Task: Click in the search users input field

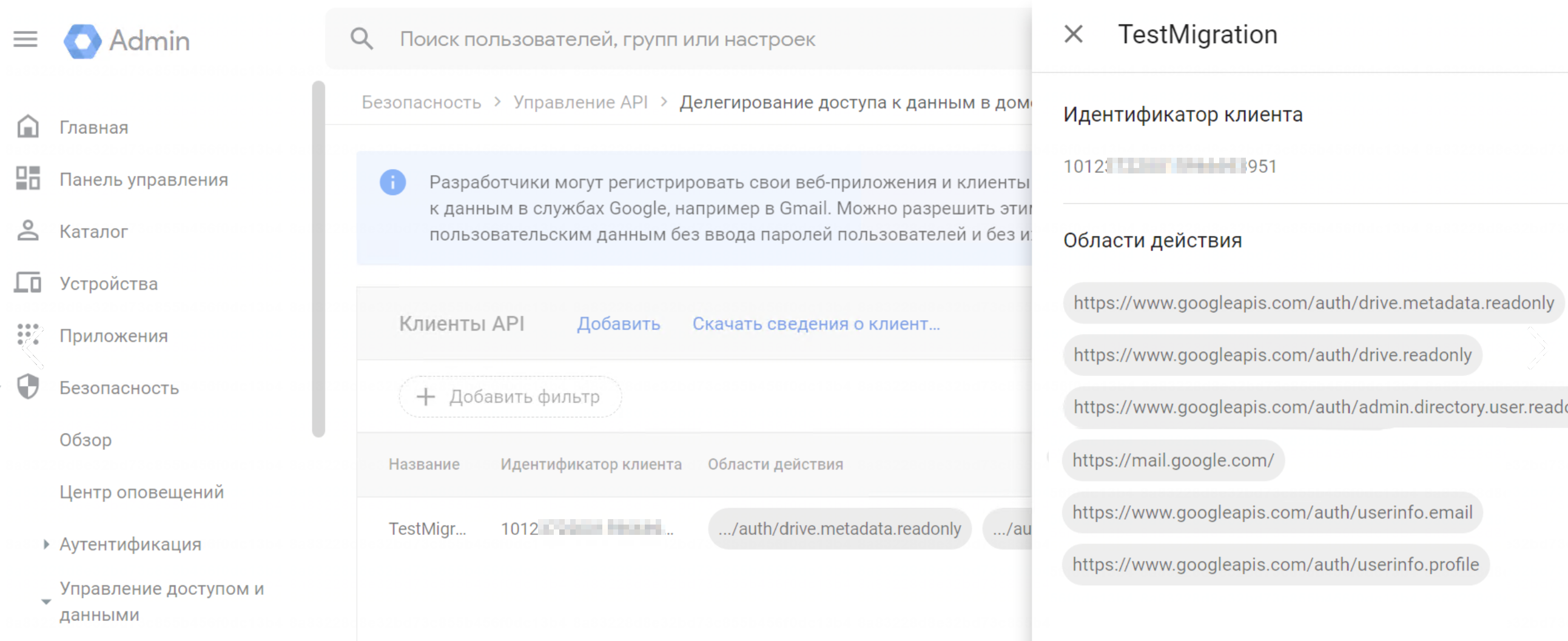Action: [670, 39]
